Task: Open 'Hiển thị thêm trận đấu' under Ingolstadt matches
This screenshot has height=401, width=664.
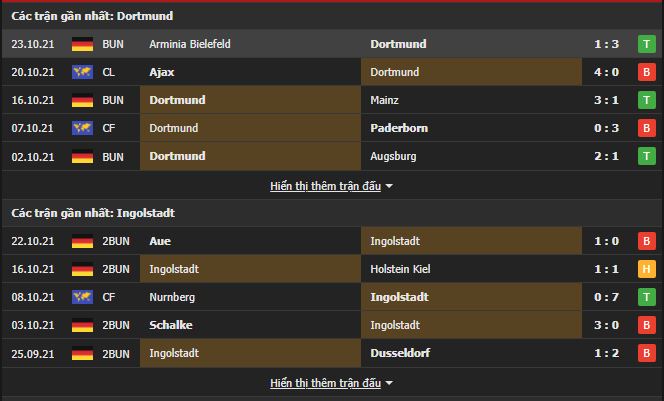Action: [x=326, y=383]
